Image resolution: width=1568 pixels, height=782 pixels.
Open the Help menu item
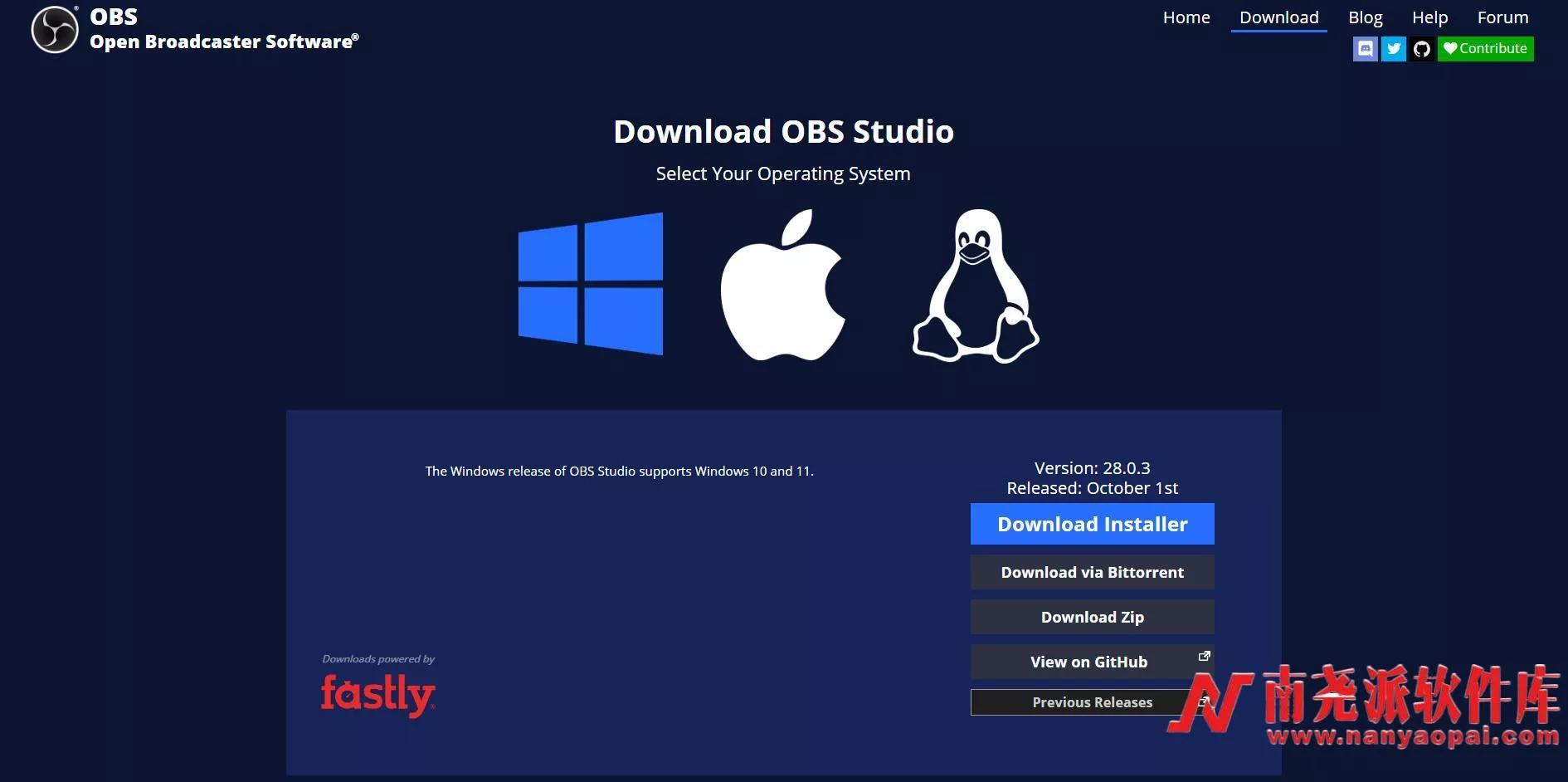click(x=1429, y=17)
